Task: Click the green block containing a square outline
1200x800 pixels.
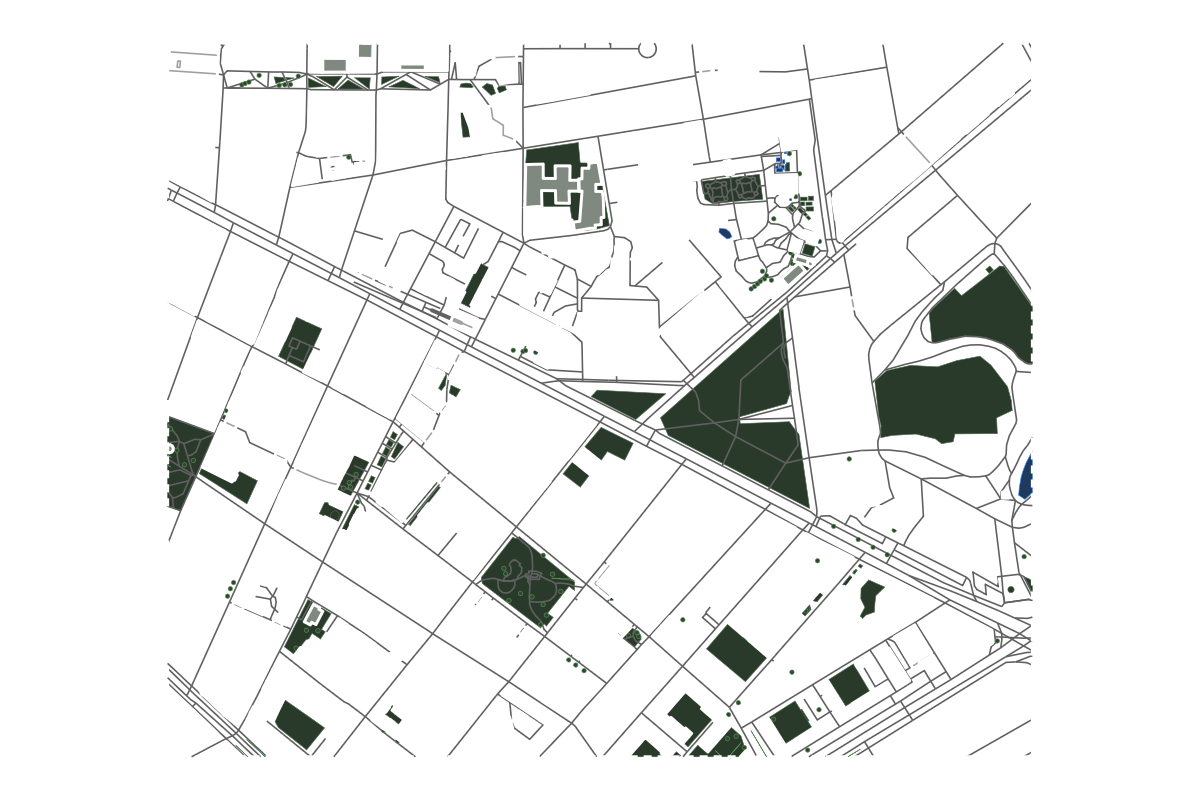Action: [300, 343]
